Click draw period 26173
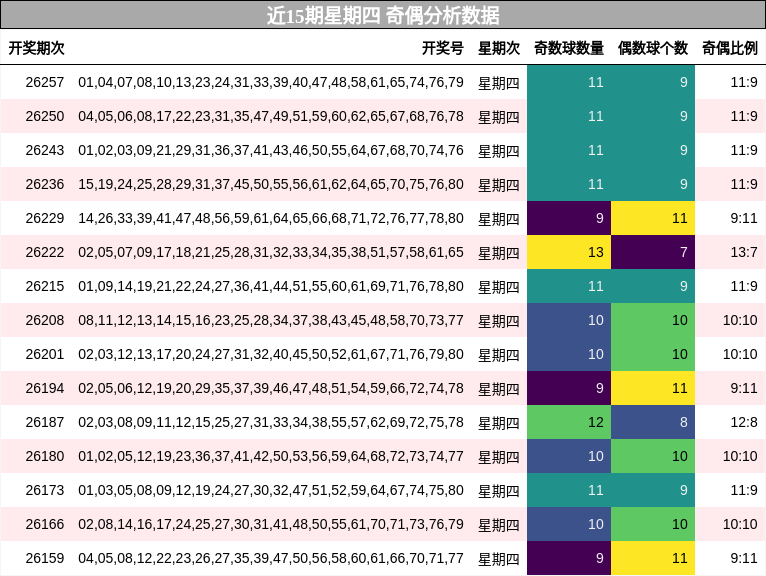Image resolution: width=766 pixels, height=576 pixels. (x=45, y=490)
